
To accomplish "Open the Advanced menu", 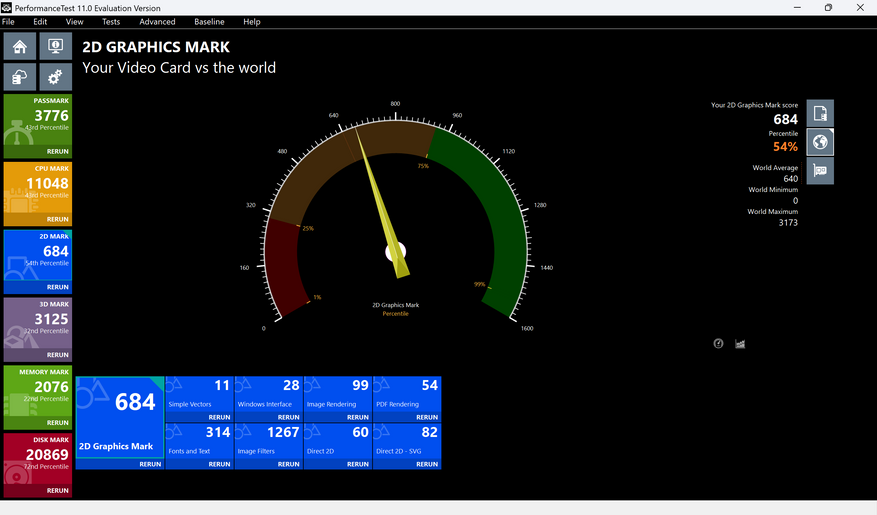I will pos(157,22).
